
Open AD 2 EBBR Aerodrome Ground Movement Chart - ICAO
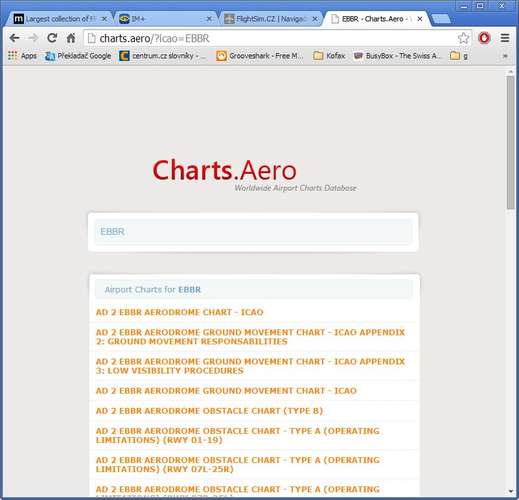tap(226, 391)
